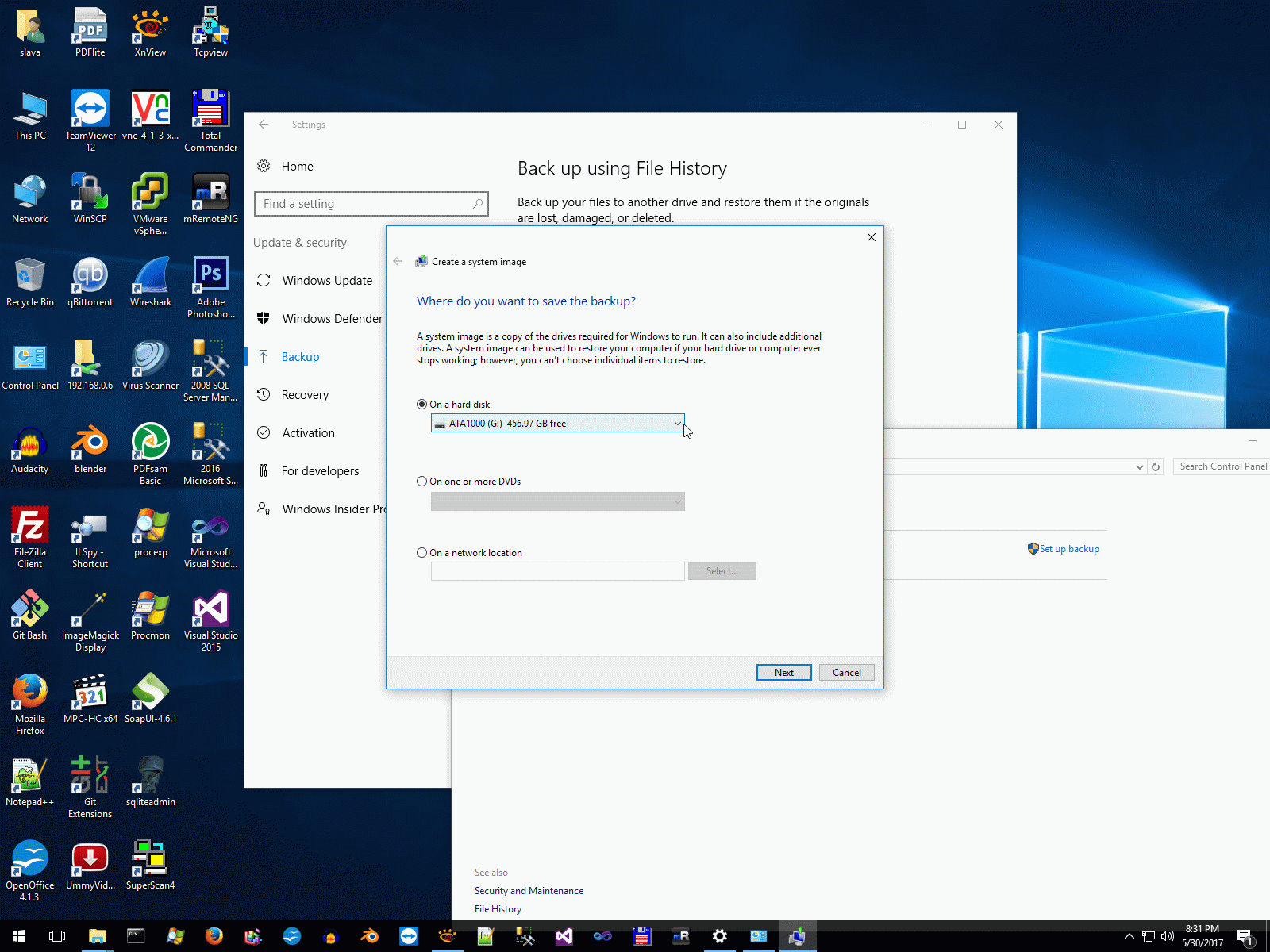Screen dimensions: 1270x952
Task: Open the Recovery settings page
Action: tap(305, 395)
